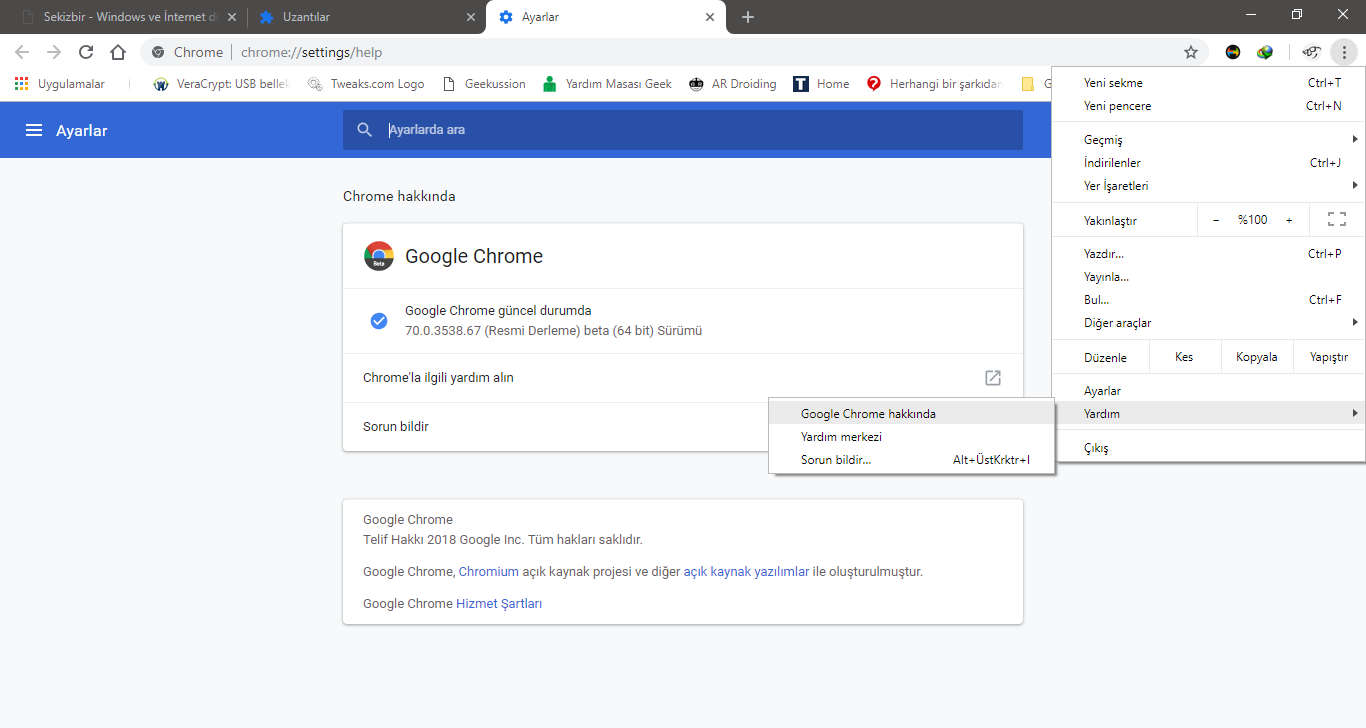Click Chrome'la ilgili yardım alın row

683,378
